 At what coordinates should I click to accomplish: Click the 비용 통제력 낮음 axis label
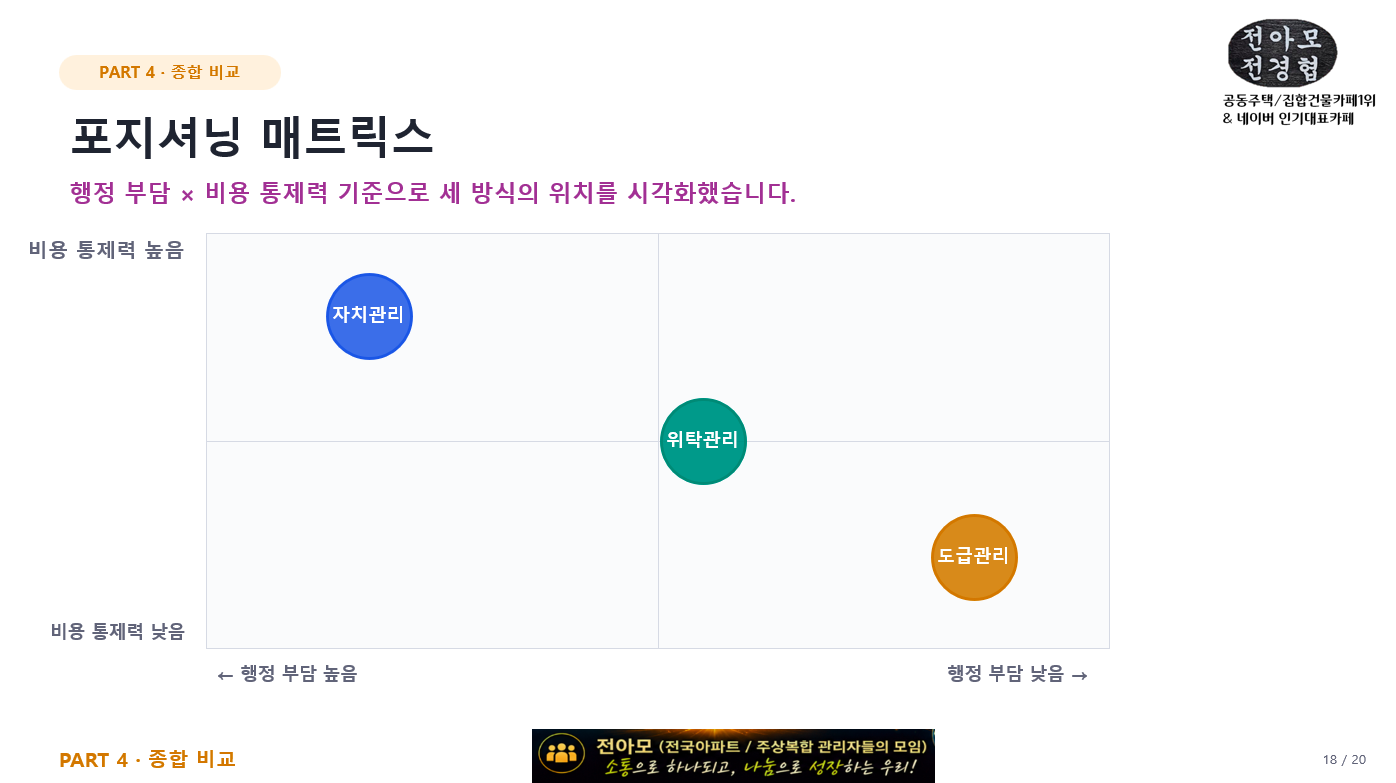click(x=118, y=631)
